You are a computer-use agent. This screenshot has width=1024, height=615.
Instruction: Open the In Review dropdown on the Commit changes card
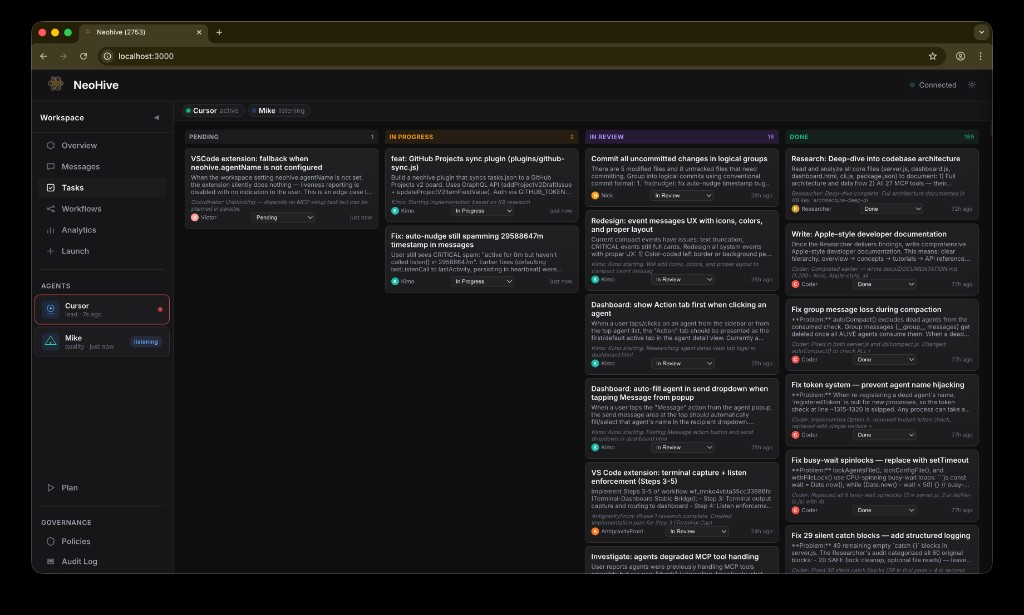pos(683,195)
